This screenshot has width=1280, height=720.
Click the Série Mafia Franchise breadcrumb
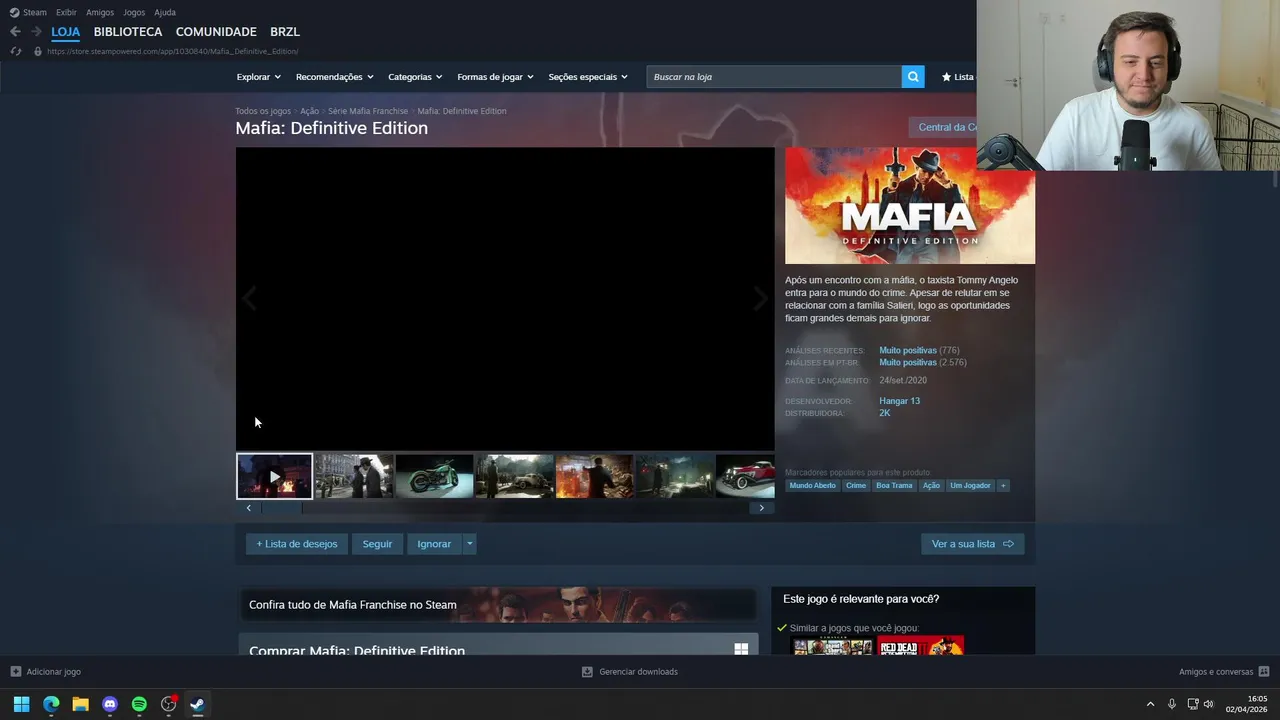368,111
